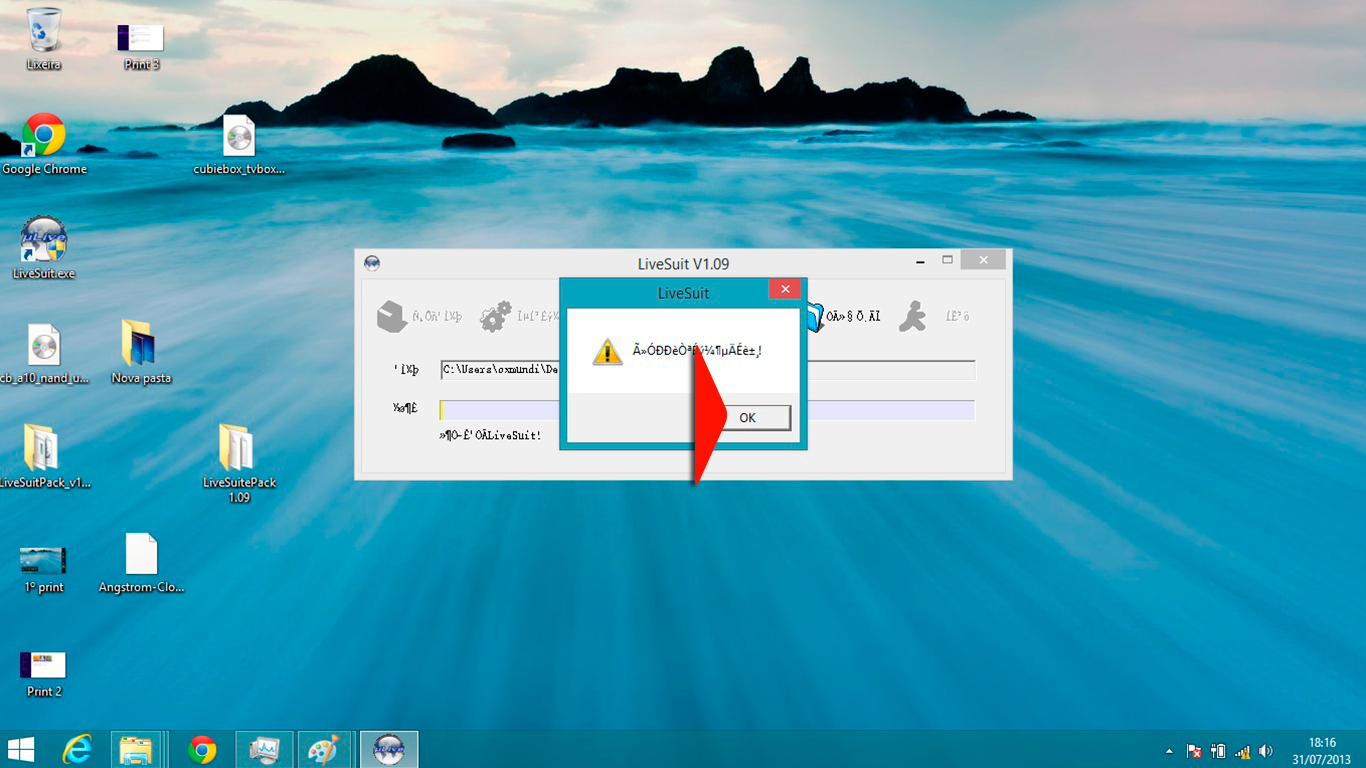Image resolution: width=1366 pixels, height=768 pixels.
Task: Select the cb_a10_nand disc image file
Action: click(44, 354)
